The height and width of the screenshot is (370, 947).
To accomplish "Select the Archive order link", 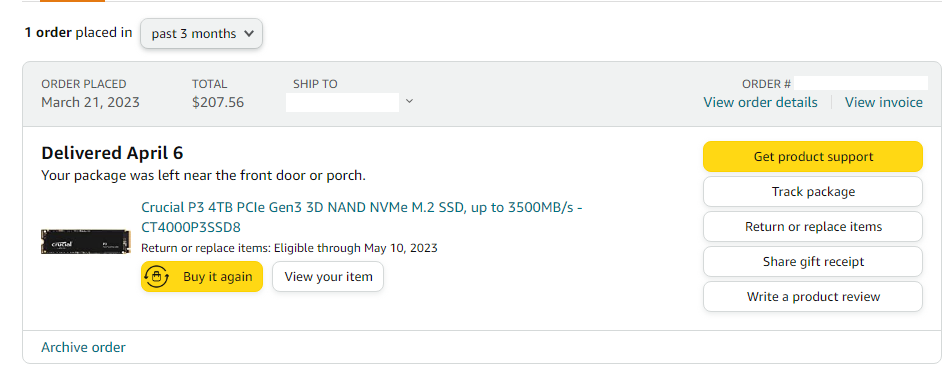I will tap(83, 347).
